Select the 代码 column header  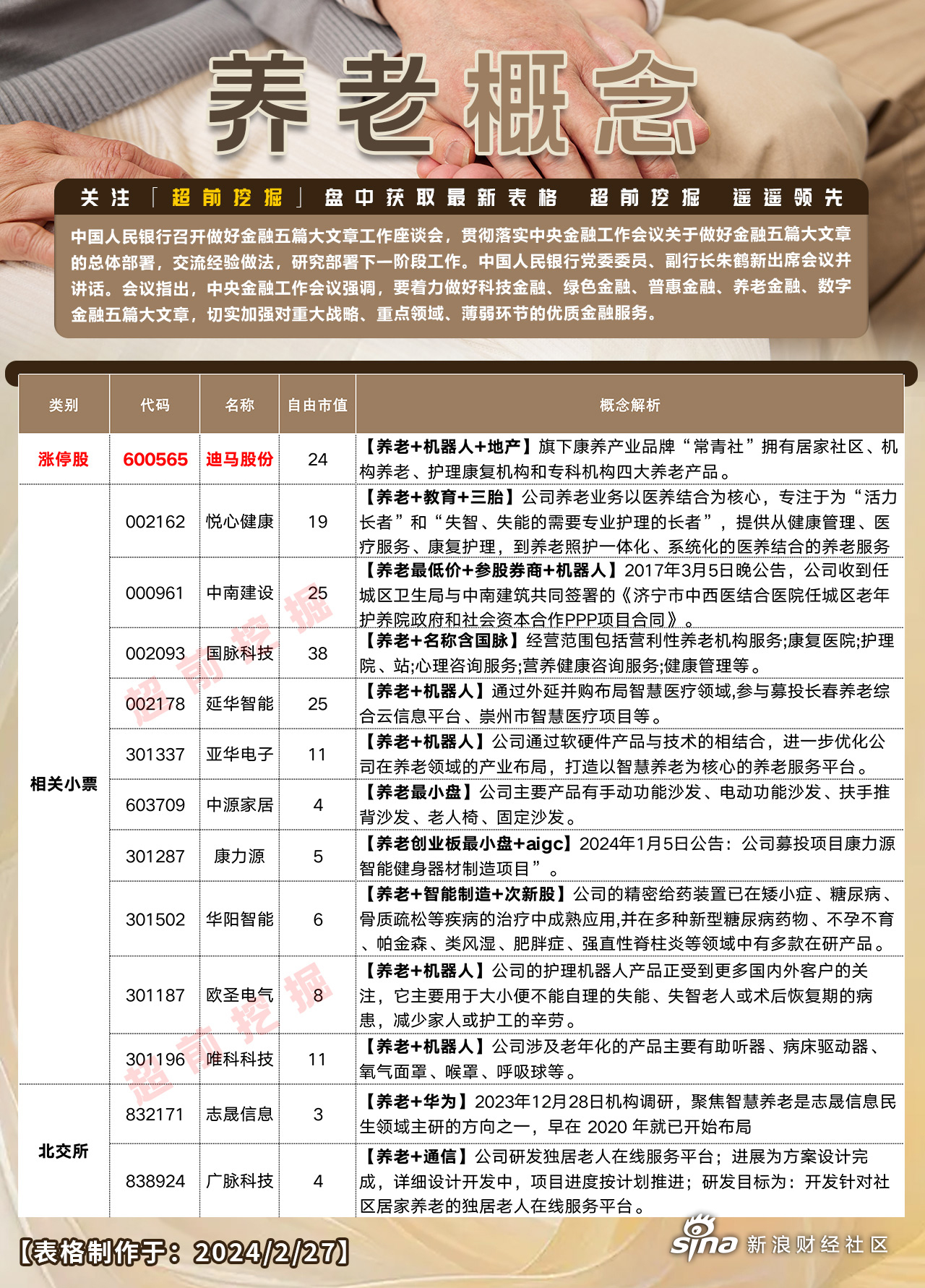click(155, 405)
